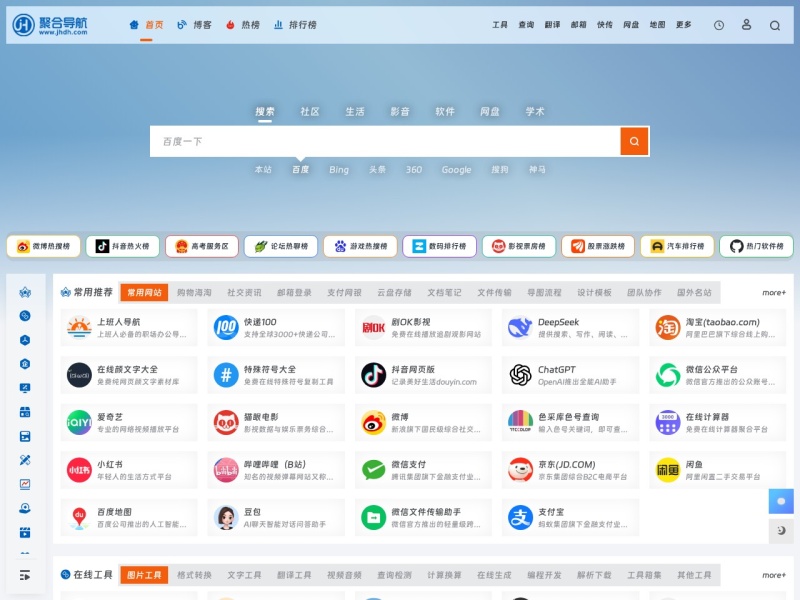This screenshot has width=800, height=600.
Task: Open the 工具 header menu
Action: (x=499, y=24)
